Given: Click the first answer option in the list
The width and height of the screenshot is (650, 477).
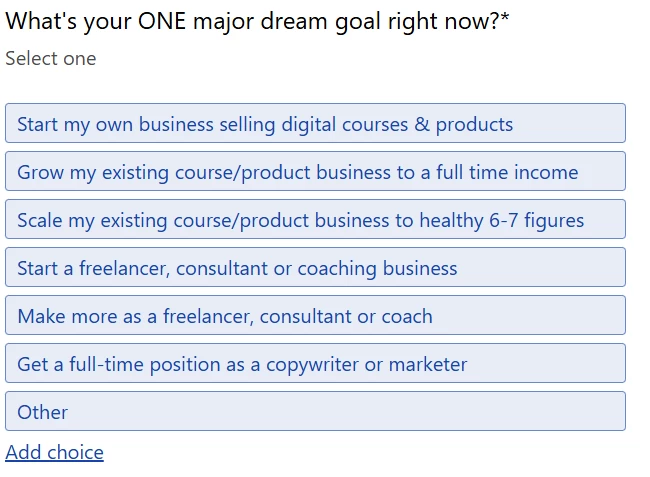Looking at the screenshot, I should 315,124.
